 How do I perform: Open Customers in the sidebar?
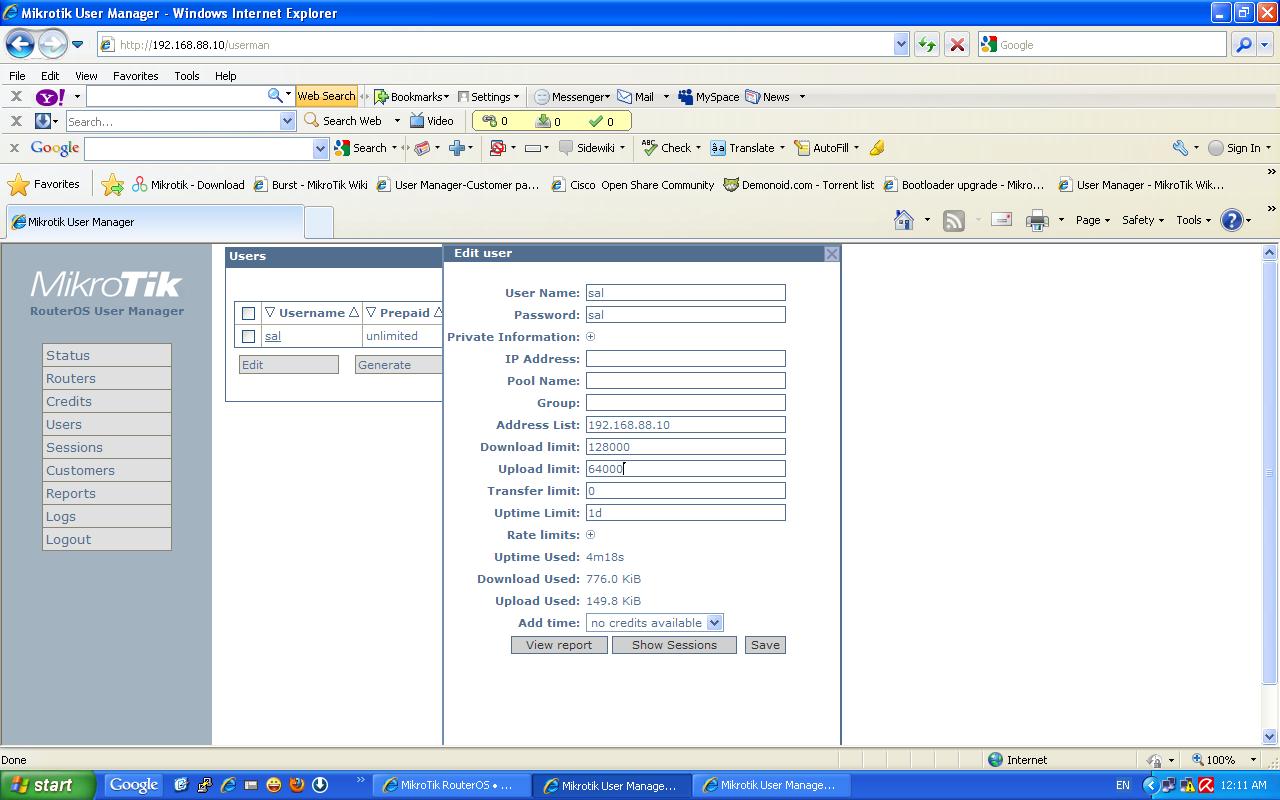pos(107,470)
